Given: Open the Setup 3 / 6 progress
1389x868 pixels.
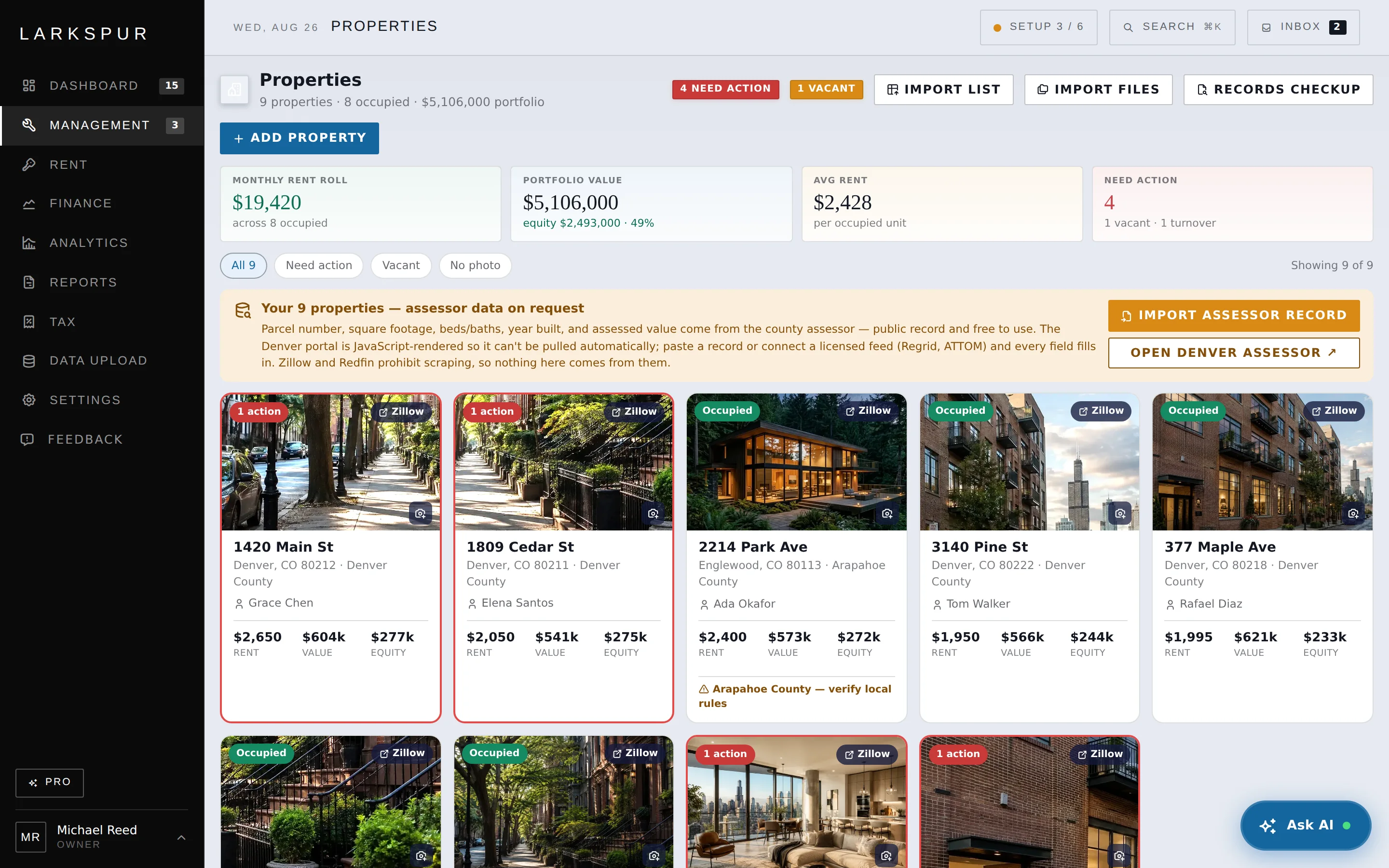Looking at the screenshot, I should click(1038, 27).
